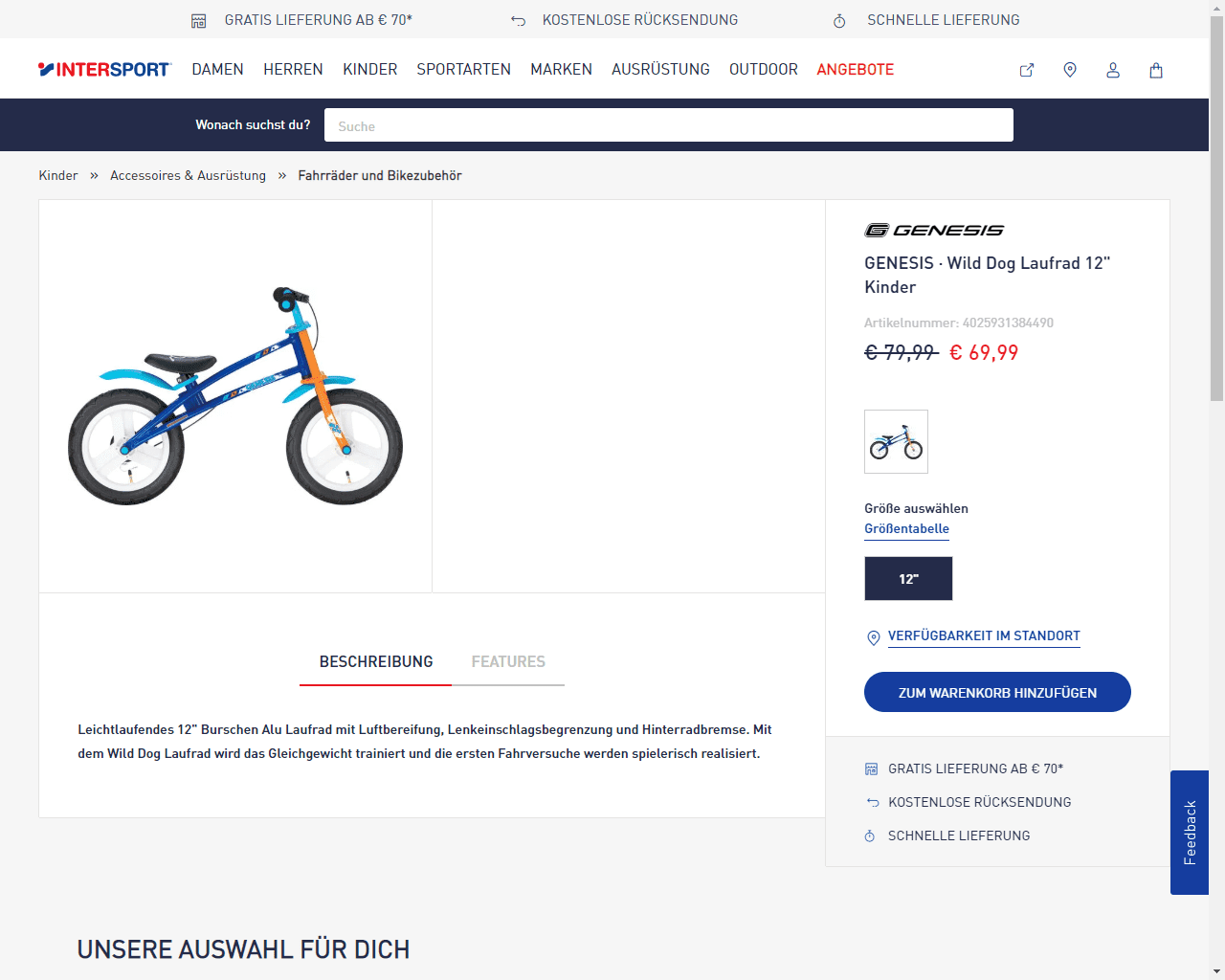Image resolution: width=1225 pixels, height=980 pixels.
Task: Click the location pin beside Verfügbarkeit im Standort
Action: pyautogui.click(x=873, y=637)
